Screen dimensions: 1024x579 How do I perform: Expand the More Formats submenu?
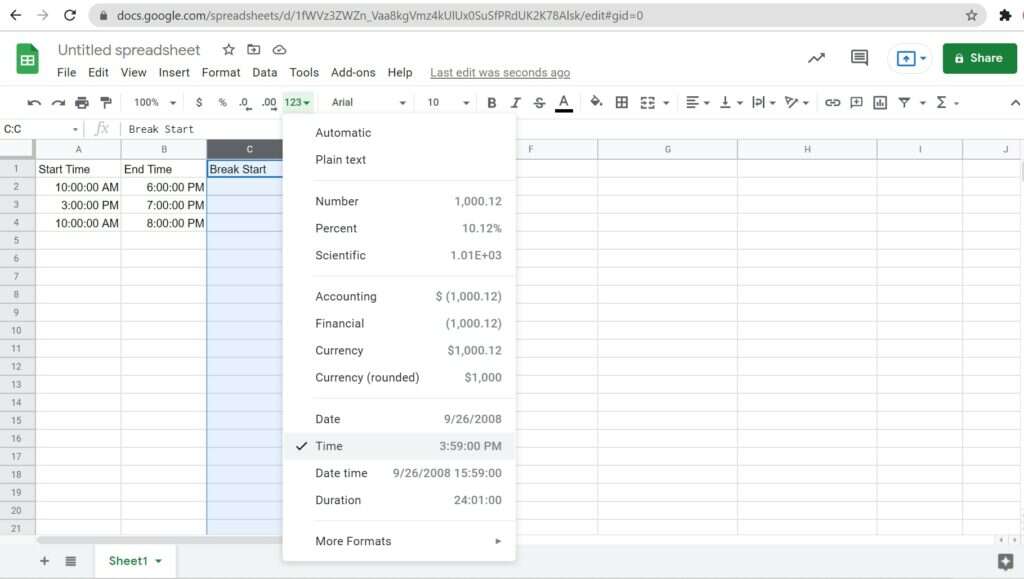click(399, 541)
